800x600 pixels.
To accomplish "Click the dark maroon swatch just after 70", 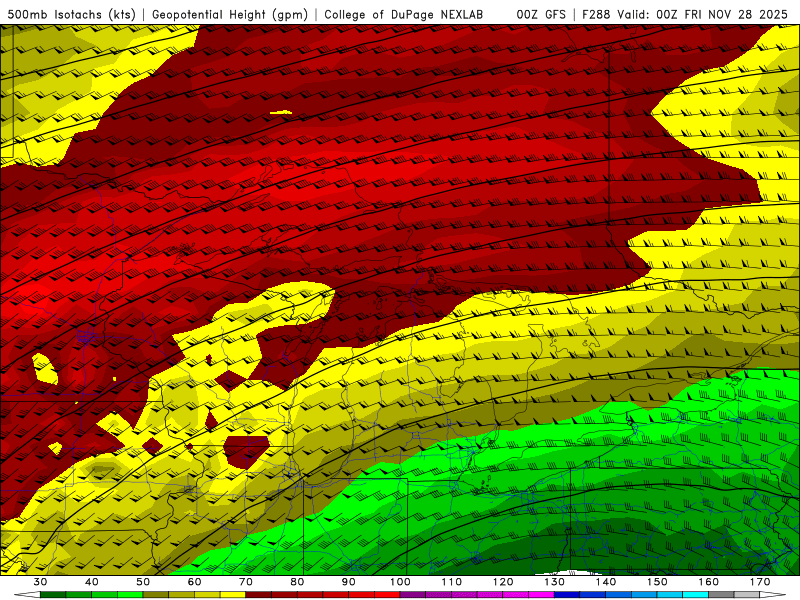I will (259, 595).
